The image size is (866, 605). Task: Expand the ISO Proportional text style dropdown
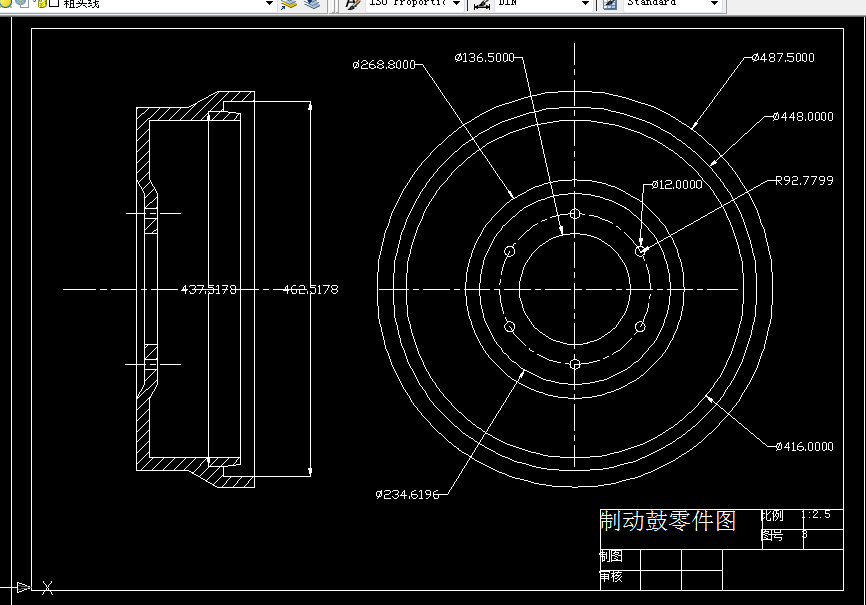coord(456,3)
